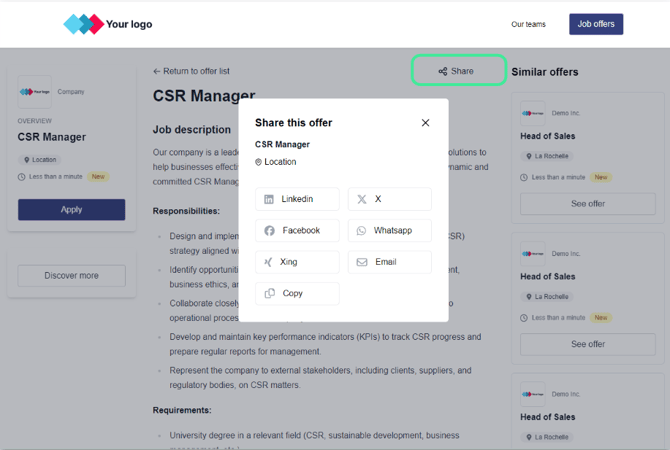Open the Job offers page

click(596, 24)
